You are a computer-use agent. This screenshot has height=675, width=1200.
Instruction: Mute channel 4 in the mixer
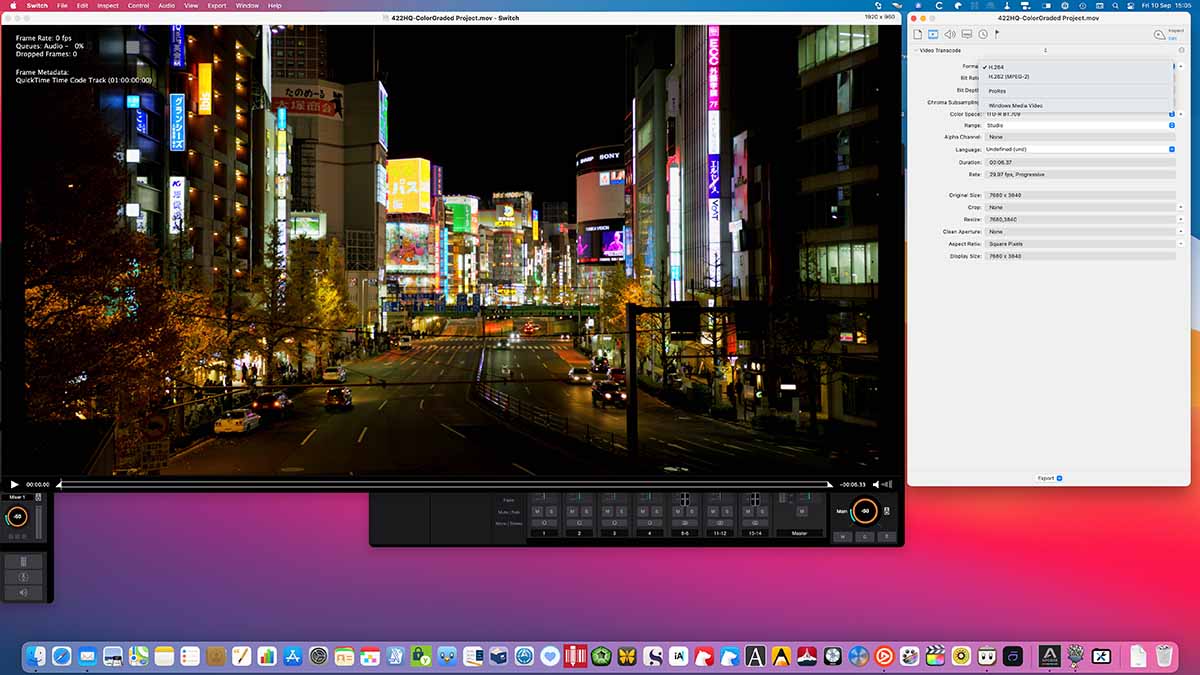coord(643,511)
